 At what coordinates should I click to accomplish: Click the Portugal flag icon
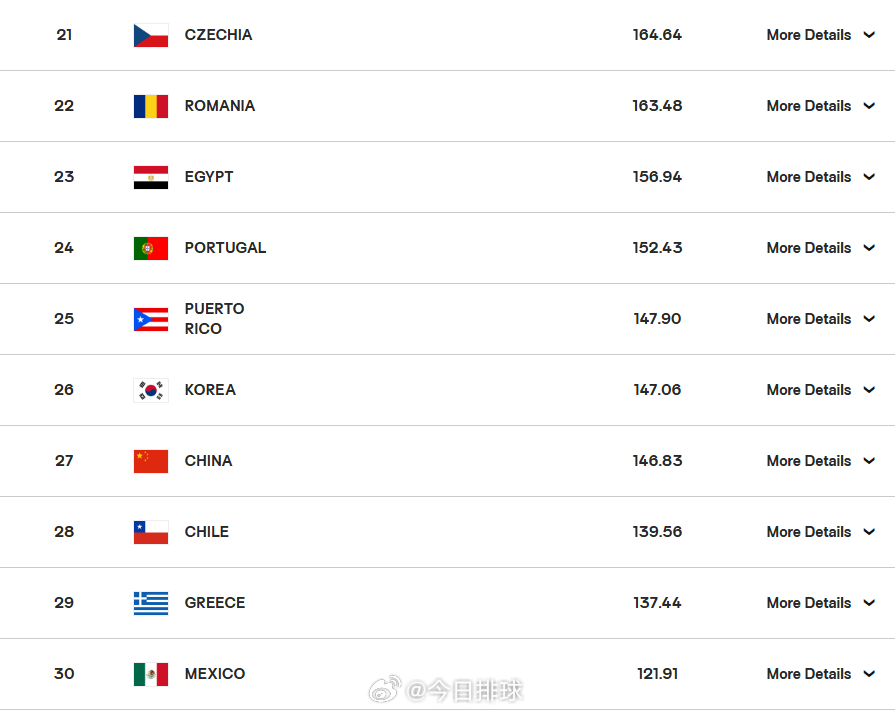click(151, 248)
